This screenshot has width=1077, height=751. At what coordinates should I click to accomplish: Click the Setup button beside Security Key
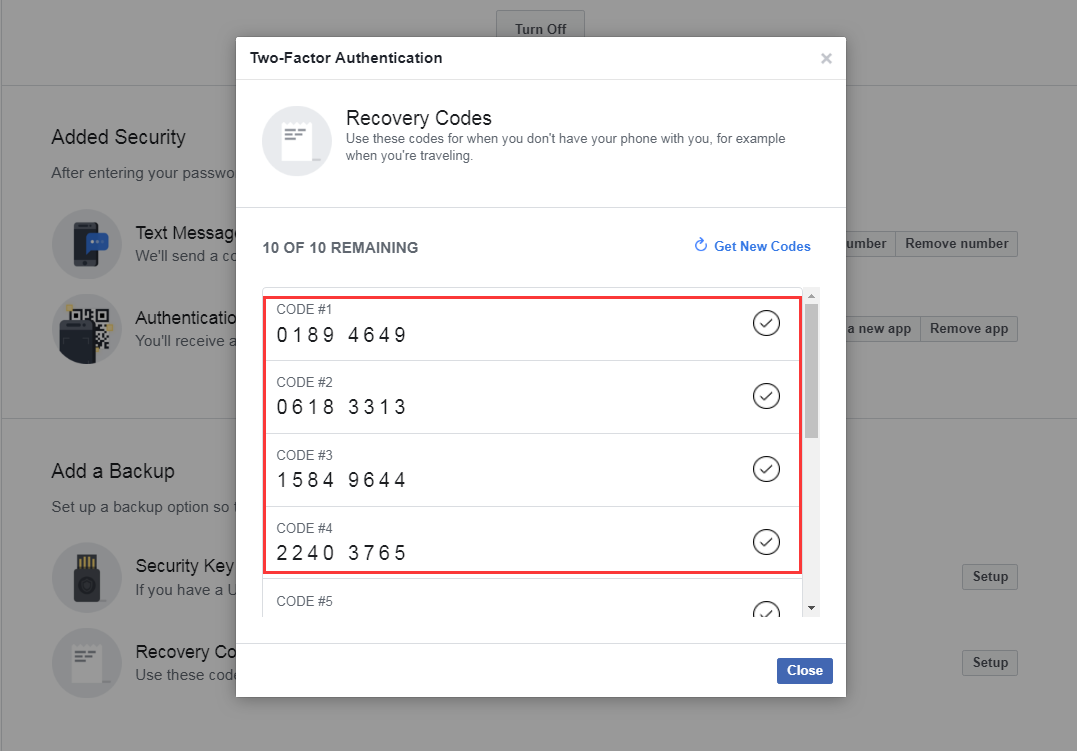pos(989,576)
